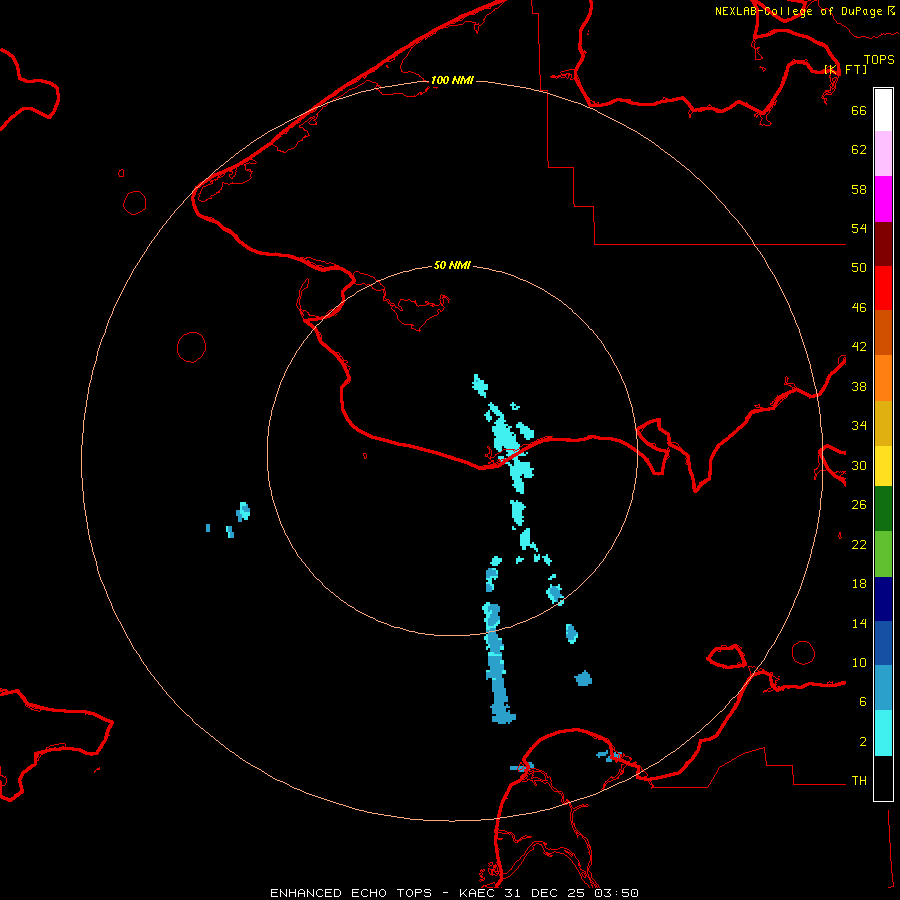
Task: Click the legend value "34"
Action: (859, 426)
